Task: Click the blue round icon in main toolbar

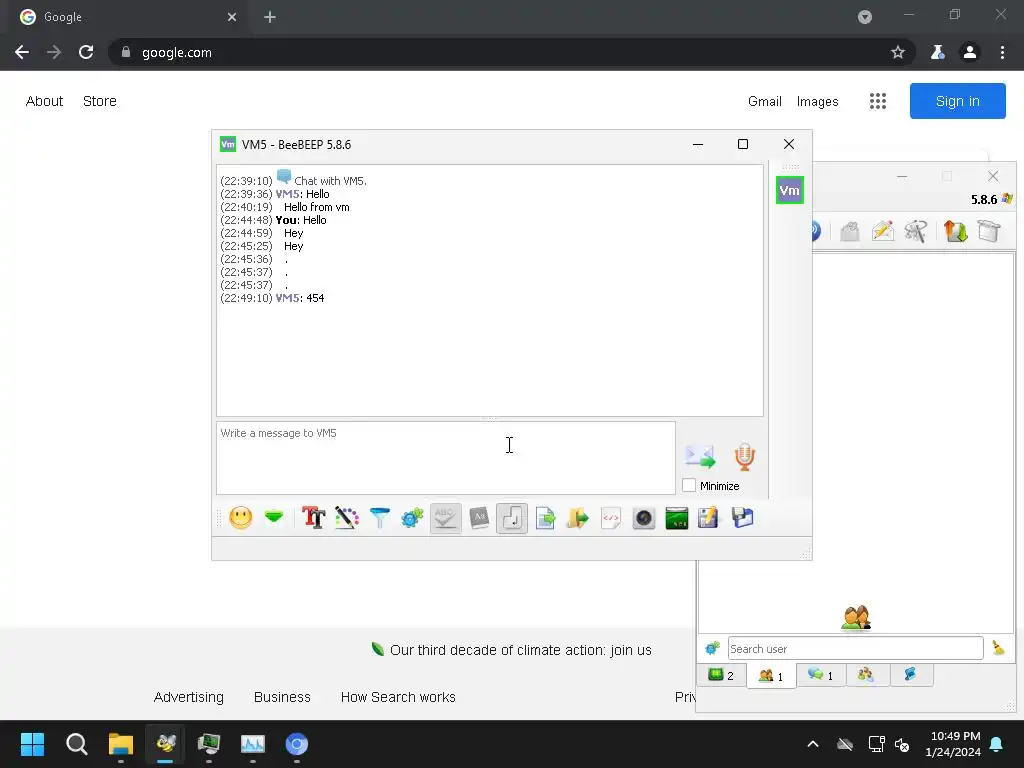Action: (x=816, y=231)
